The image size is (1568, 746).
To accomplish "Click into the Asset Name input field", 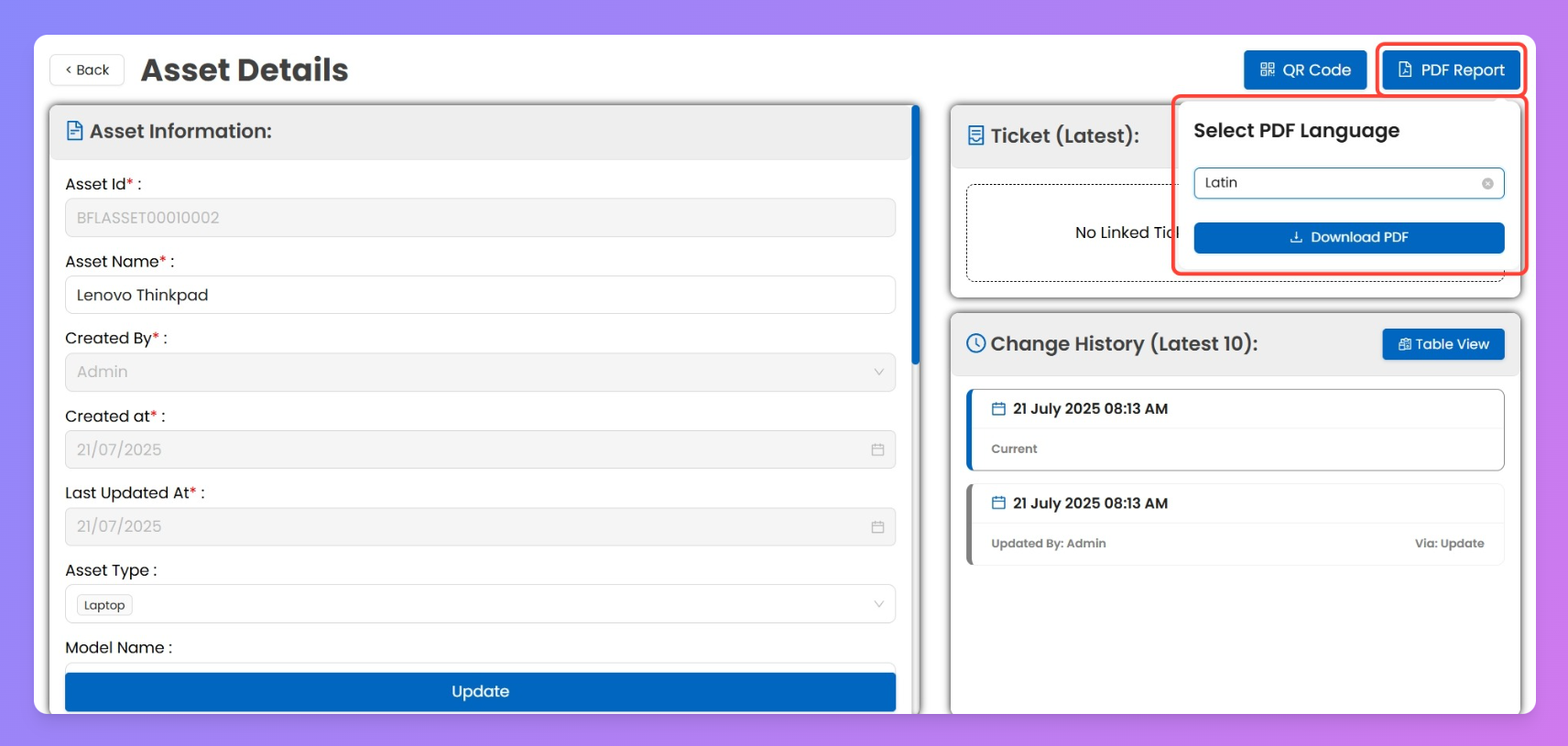I will pyautogui.click(x=480, y=295).
